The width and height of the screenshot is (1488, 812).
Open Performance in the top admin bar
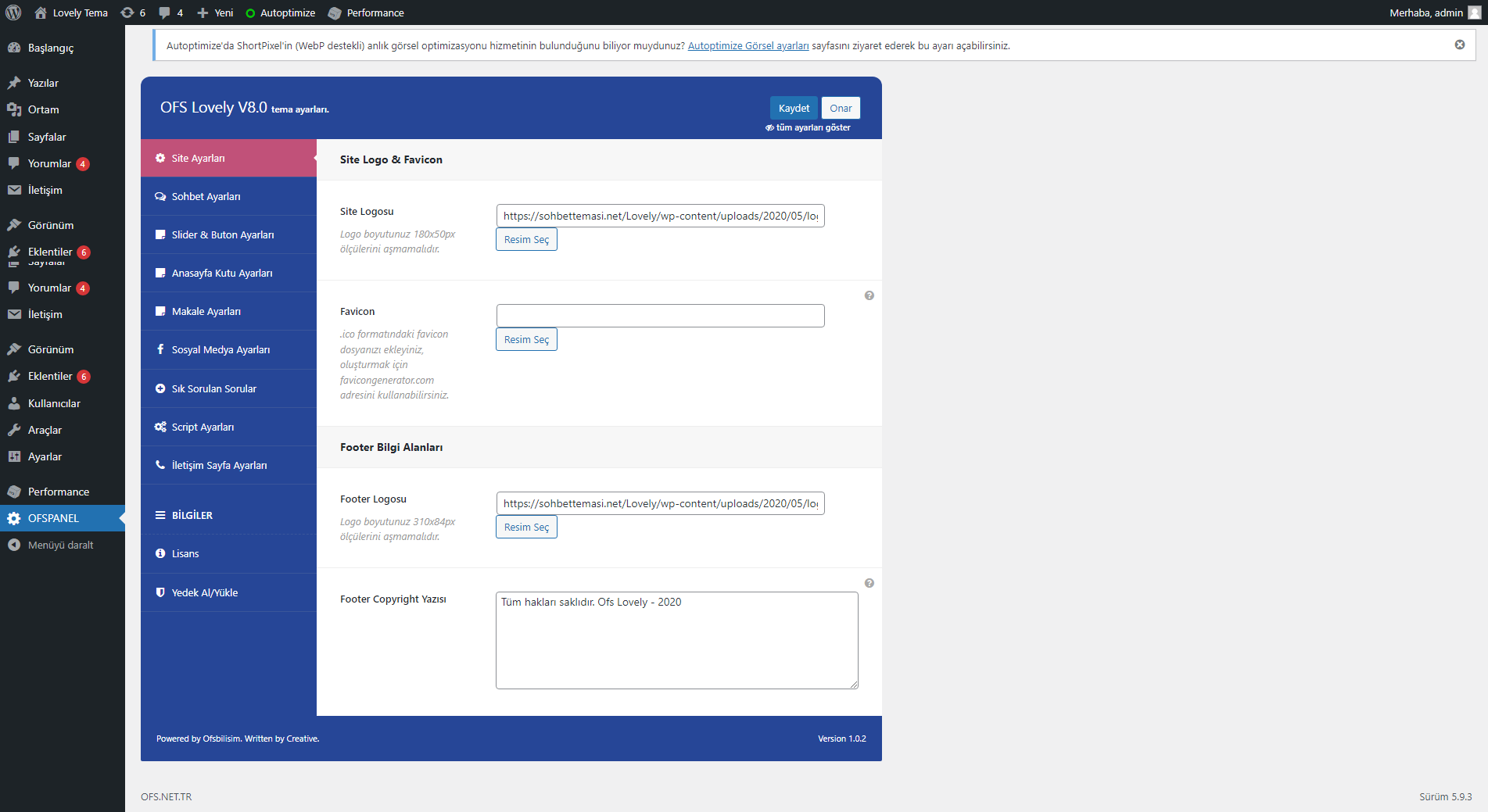coord(366,13)
